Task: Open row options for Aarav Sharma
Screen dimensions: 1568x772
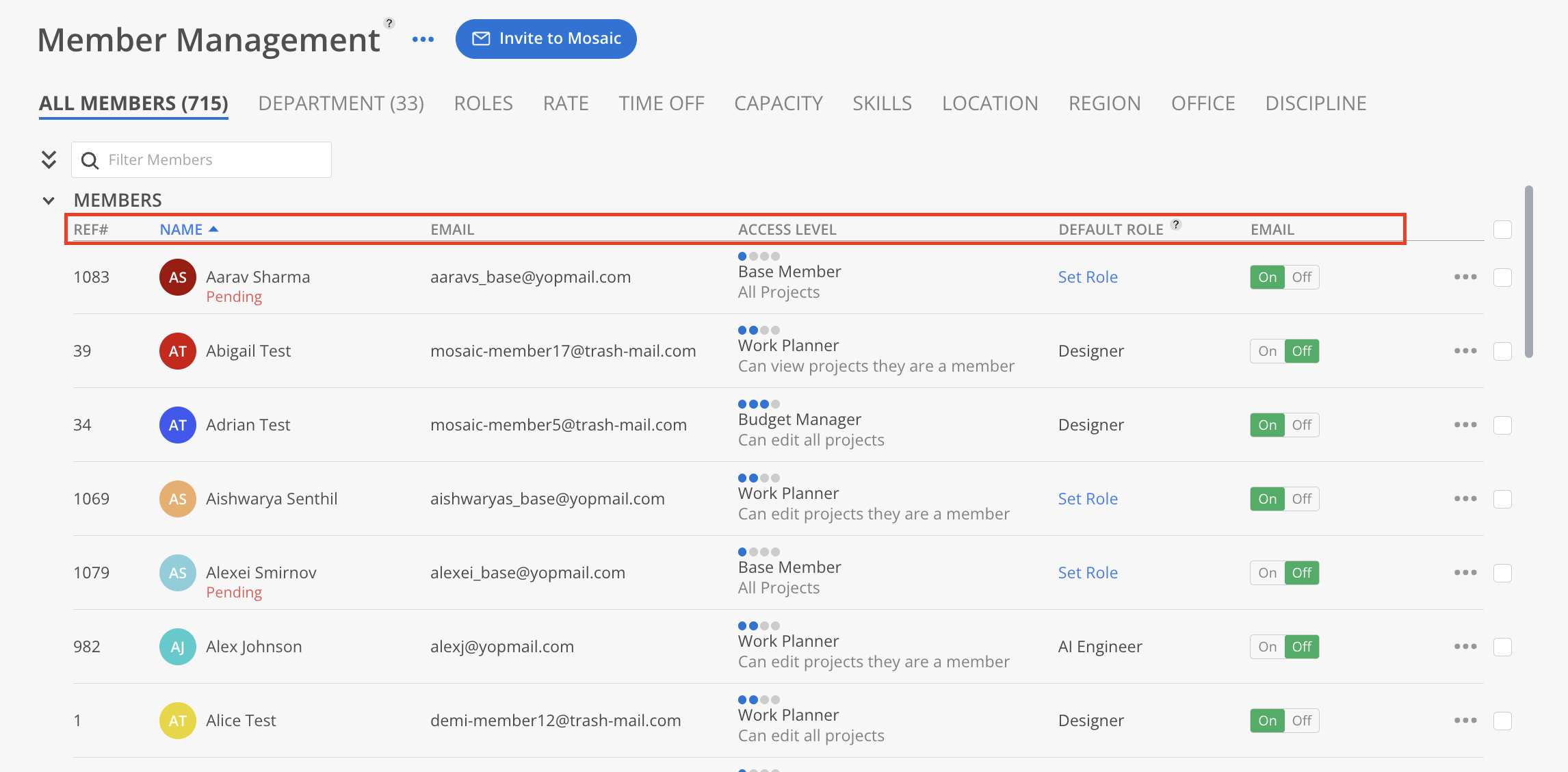Action: 1465,277
